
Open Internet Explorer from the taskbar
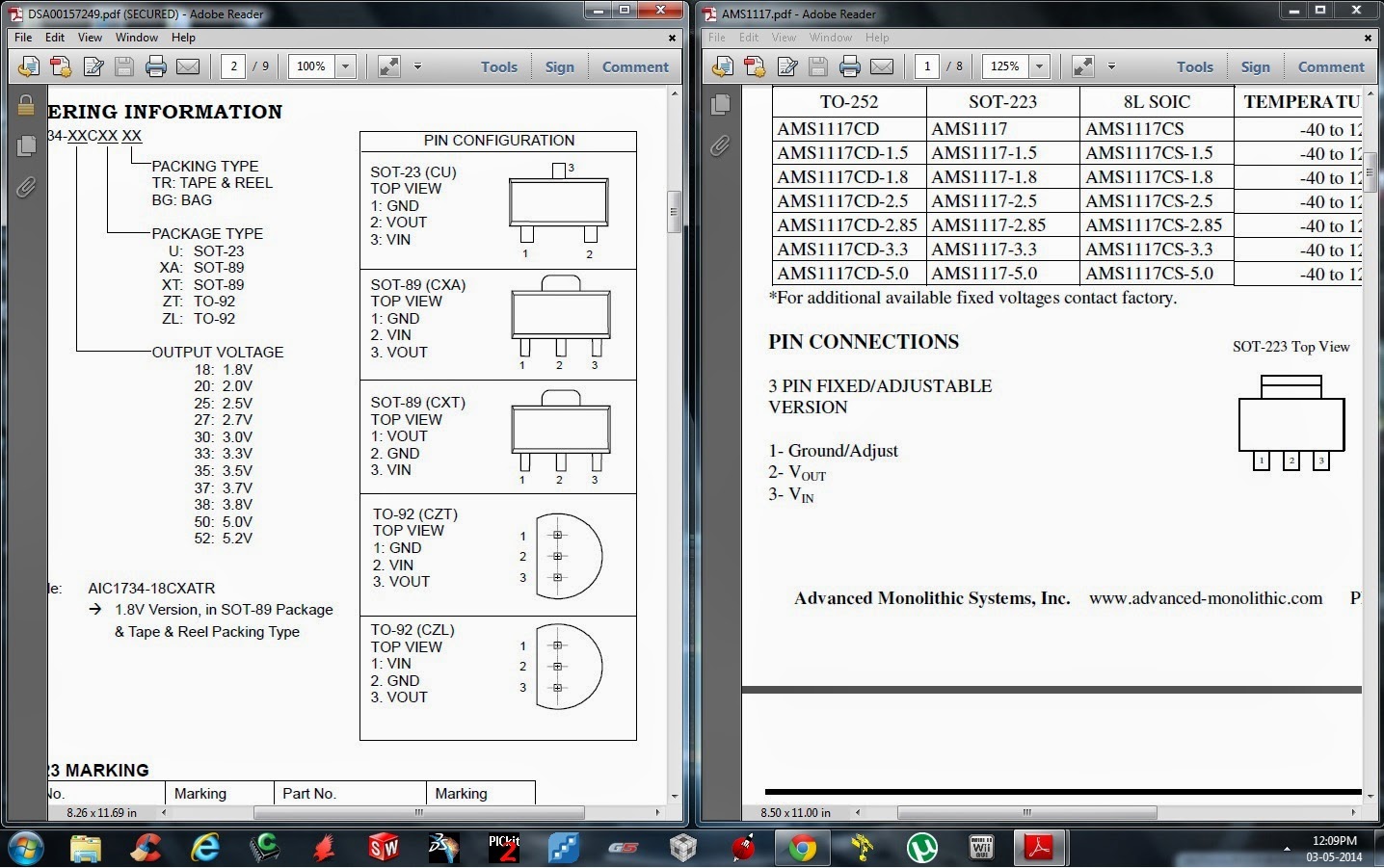tap(205, 848)
